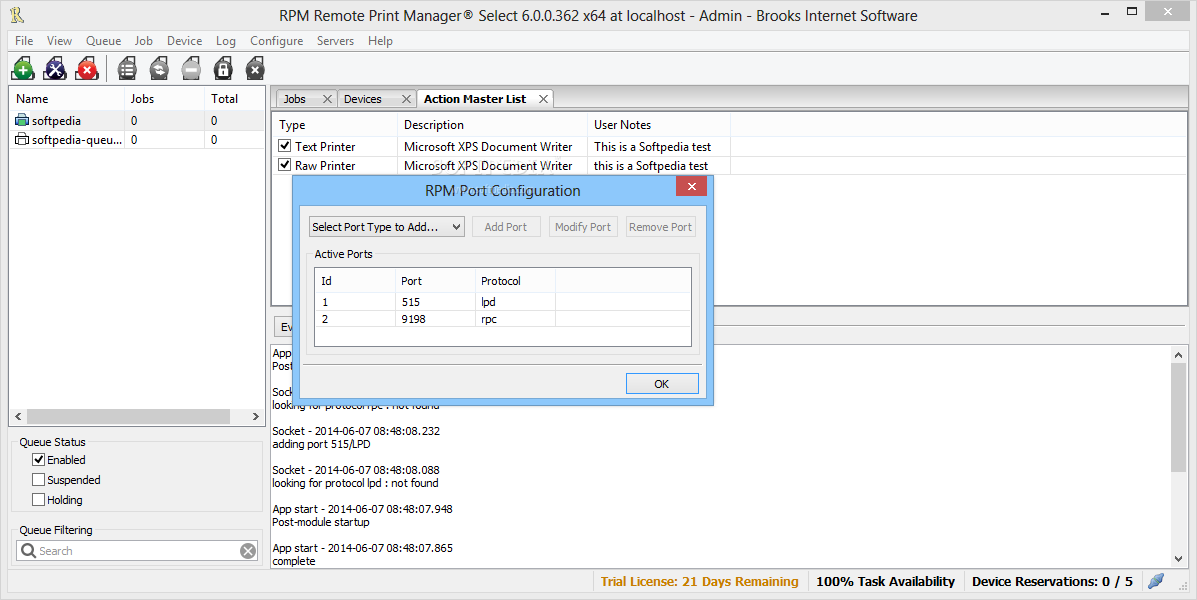Click the green plus add queue icon
The width and height of the screenshot is (1197, 600).
[23, 69]
